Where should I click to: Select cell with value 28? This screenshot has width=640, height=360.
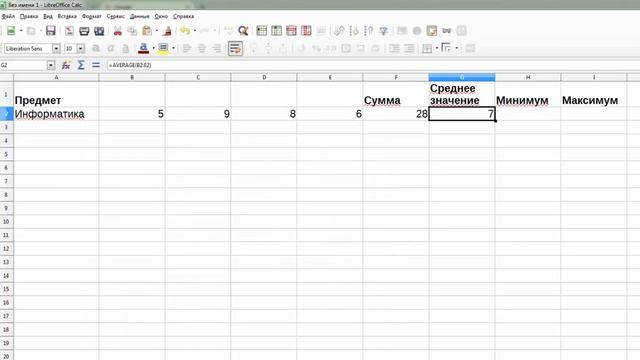coord(396,114)
